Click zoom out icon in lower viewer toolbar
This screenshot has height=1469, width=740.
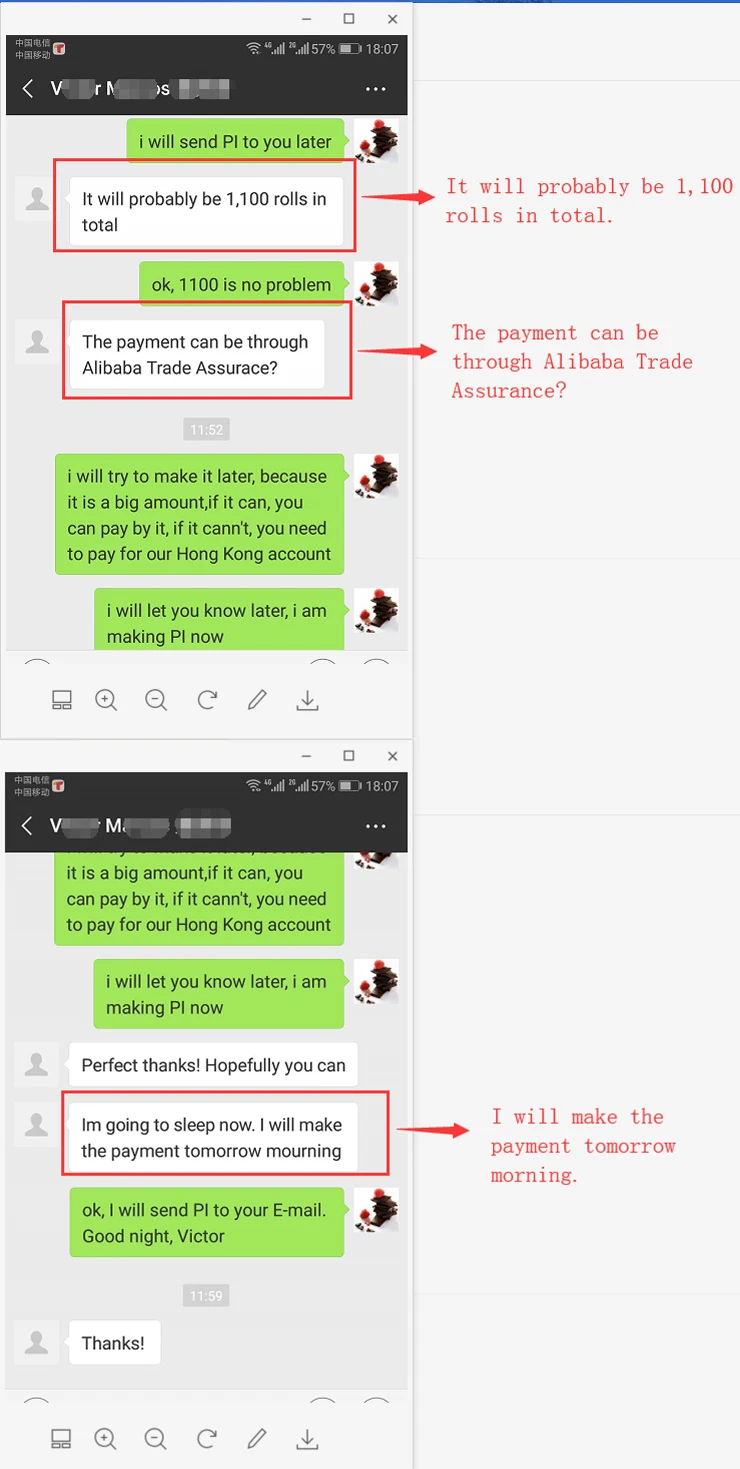coord(156,1438)
